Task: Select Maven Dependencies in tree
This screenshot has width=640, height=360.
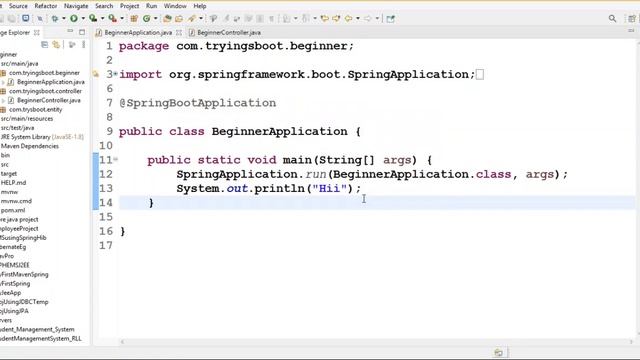Action: click(30, 146)
